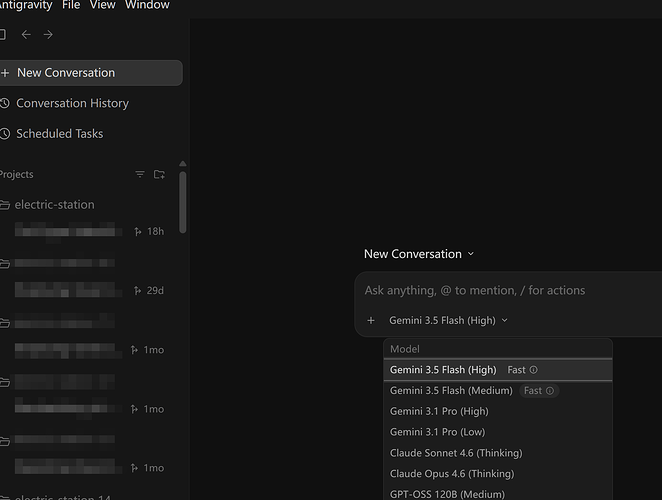
Task: Open the Window menu
Action: [x=147, y=5]
